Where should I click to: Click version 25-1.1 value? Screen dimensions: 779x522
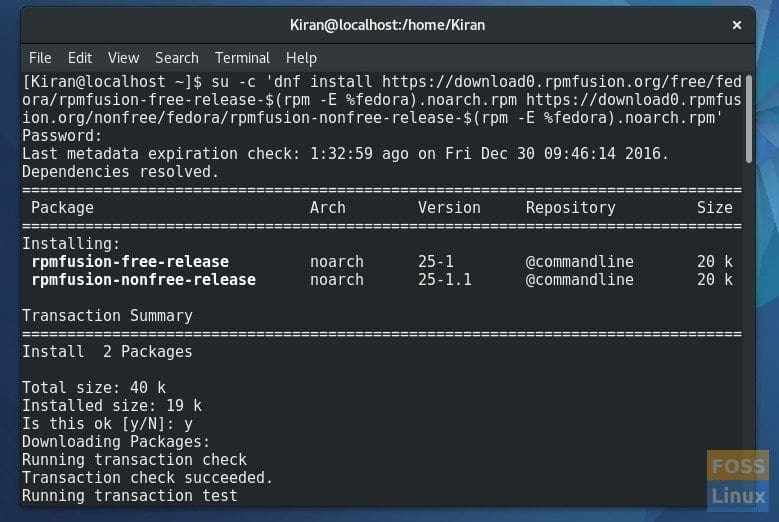pyautogui.click(x=445, y=280)
